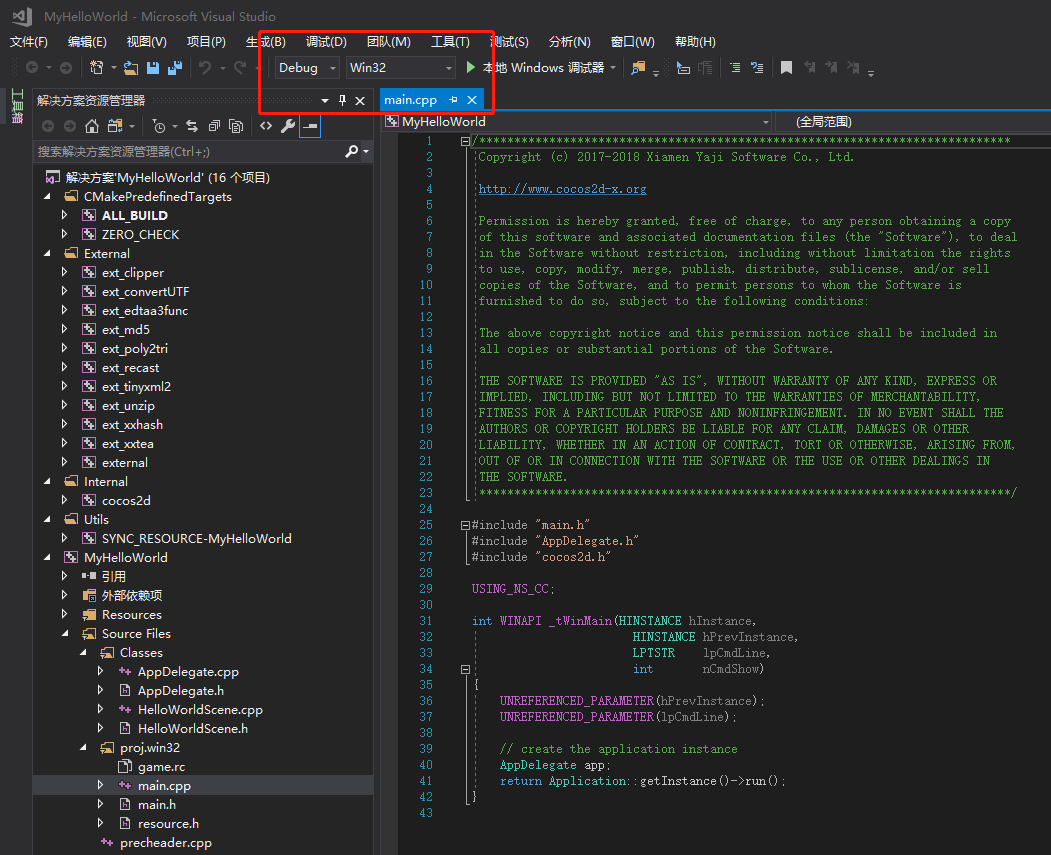The height and width of the screenshot is (855, 1051).
Task: Click the Save All toolbar icon
Action: click(175, 68)
